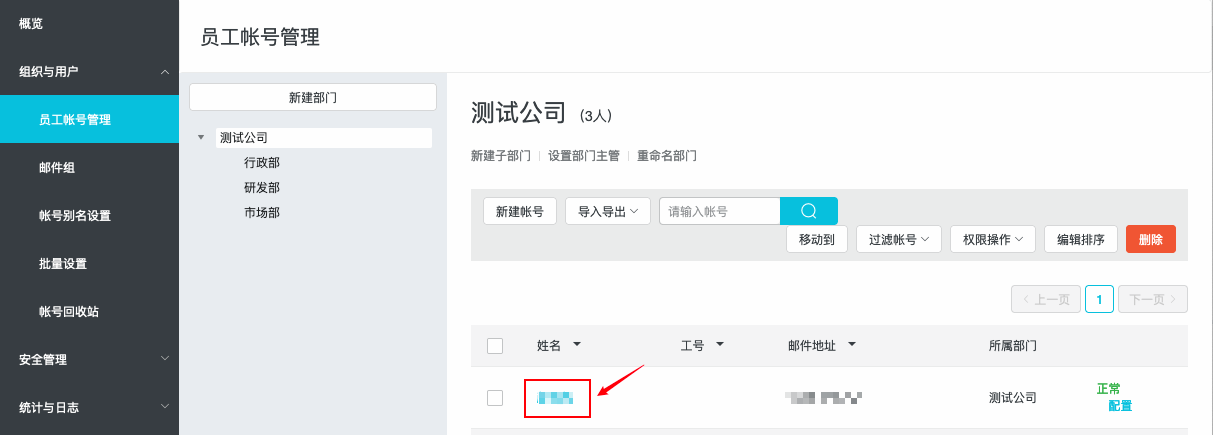Expand 统计与日志 sidebar section
1213x435 pixels.
pyautogui.click(x=165, y=407)
